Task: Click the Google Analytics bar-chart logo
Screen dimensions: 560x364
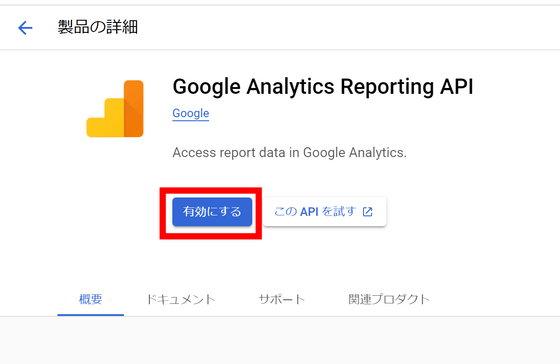Action: (115, 109)
